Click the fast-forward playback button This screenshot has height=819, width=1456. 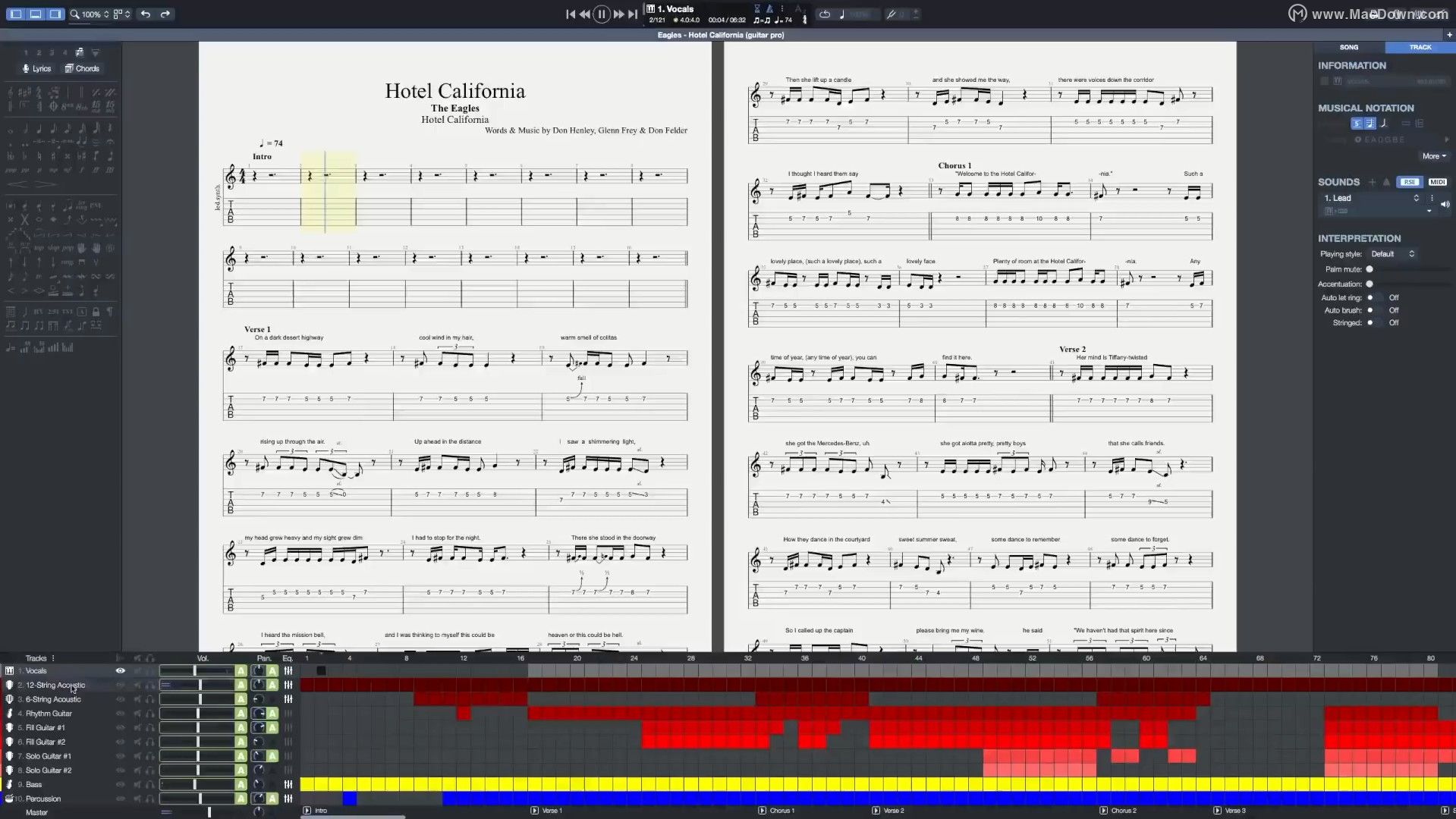618,14
